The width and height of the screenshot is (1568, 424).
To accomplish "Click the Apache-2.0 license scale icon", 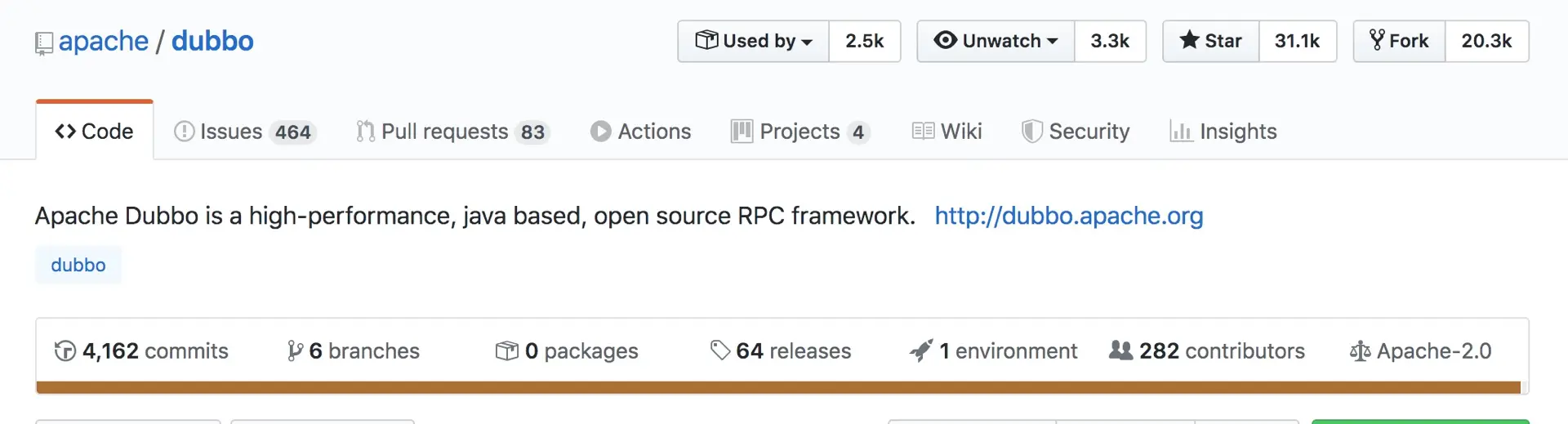I will 1360,351.
